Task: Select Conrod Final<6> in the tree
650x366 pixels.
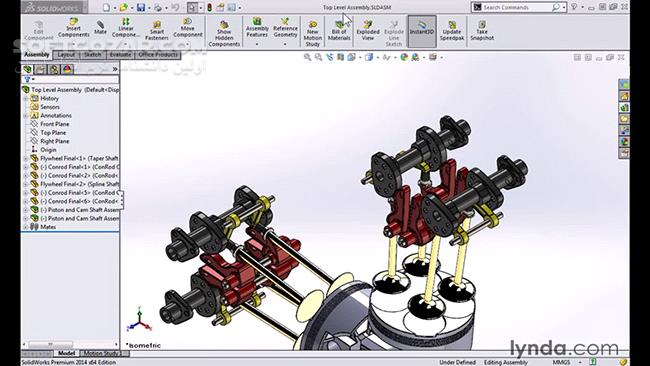Action: click(79, 201)
